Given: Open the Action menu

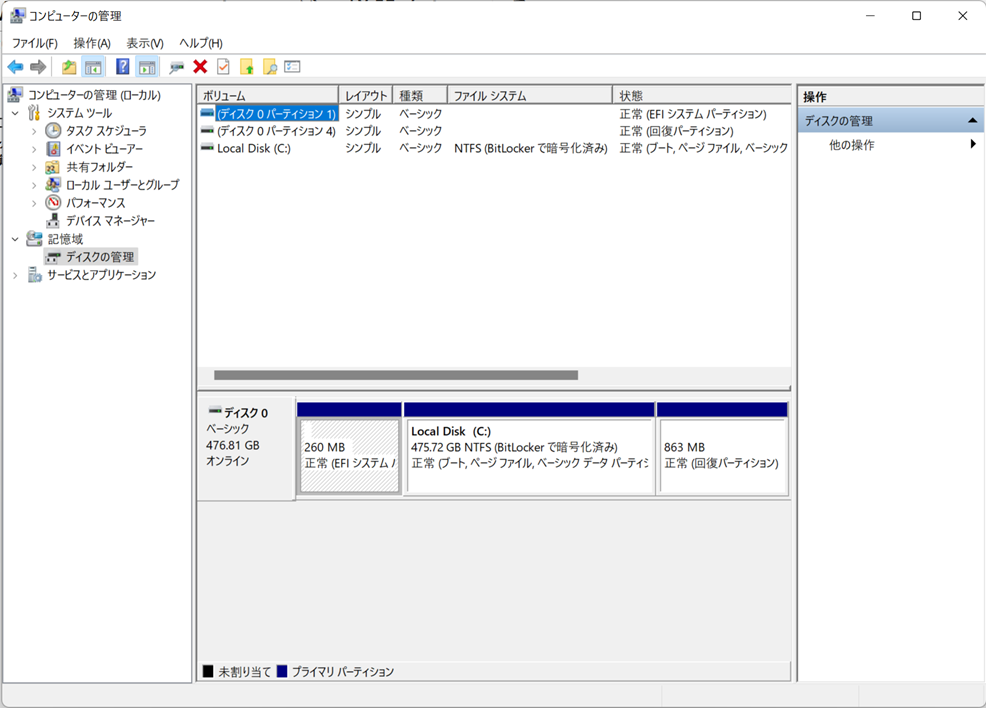Looking at the screenshot, I should click(x=92, y=43).
